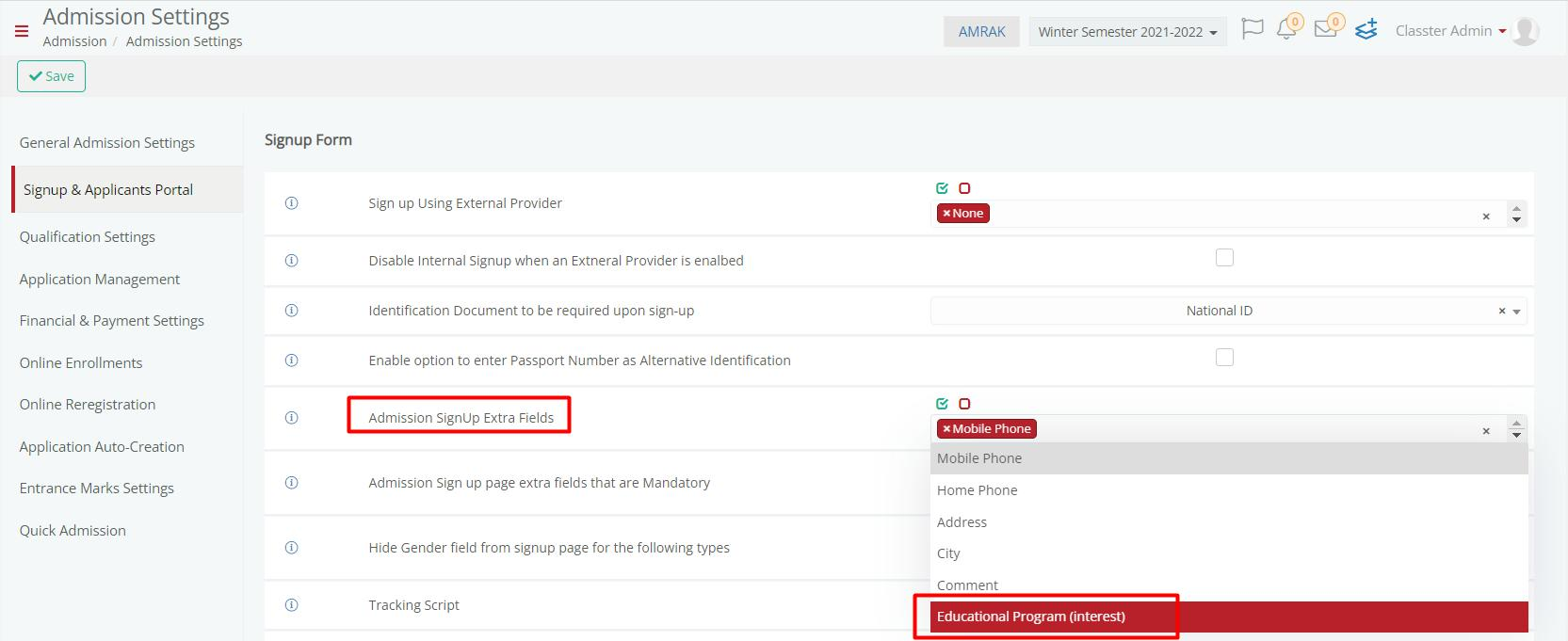Toggle External Provider multiselect arrows
This screenshot has width=1568, height=641.
pos(1516,214)
